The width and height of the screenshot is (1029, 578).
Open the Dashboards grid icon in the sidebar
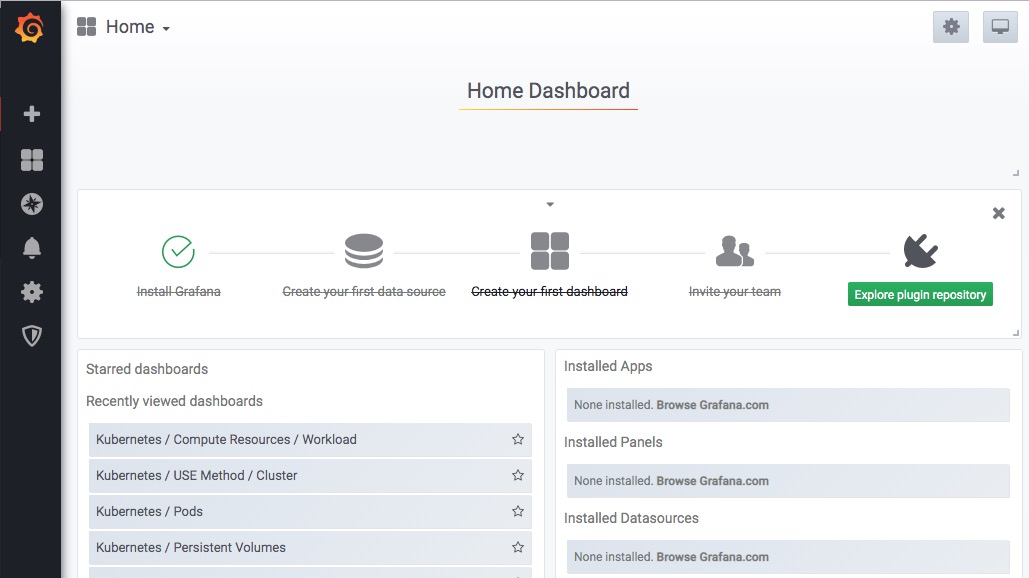click(32, 160)
